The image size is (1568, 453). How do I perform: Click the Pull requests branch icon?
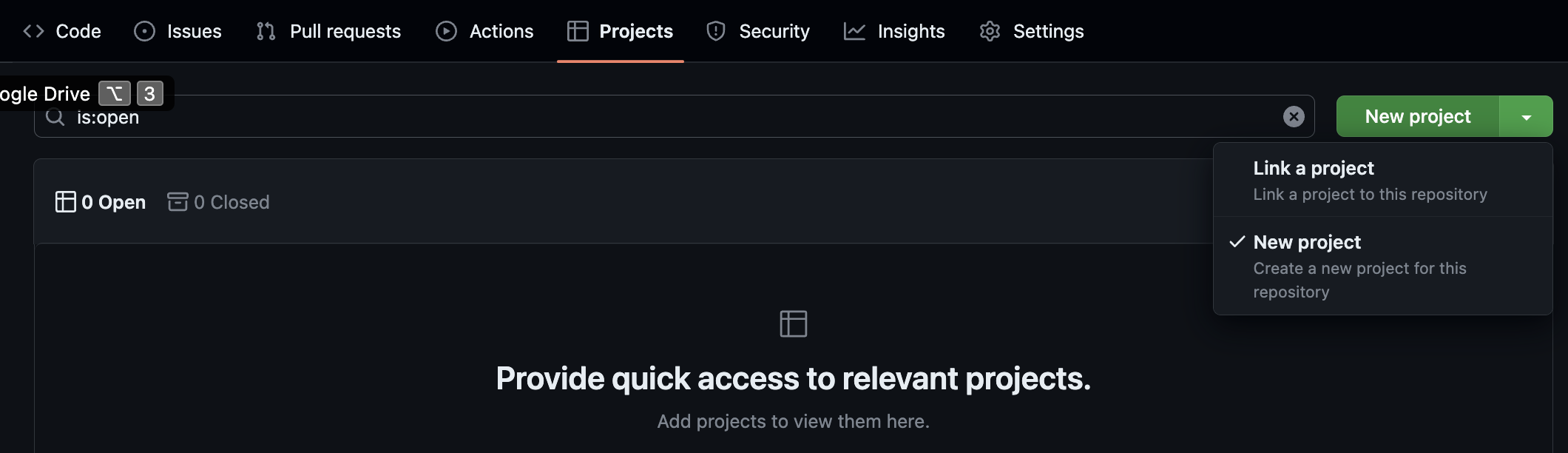[x=265, y=31]
